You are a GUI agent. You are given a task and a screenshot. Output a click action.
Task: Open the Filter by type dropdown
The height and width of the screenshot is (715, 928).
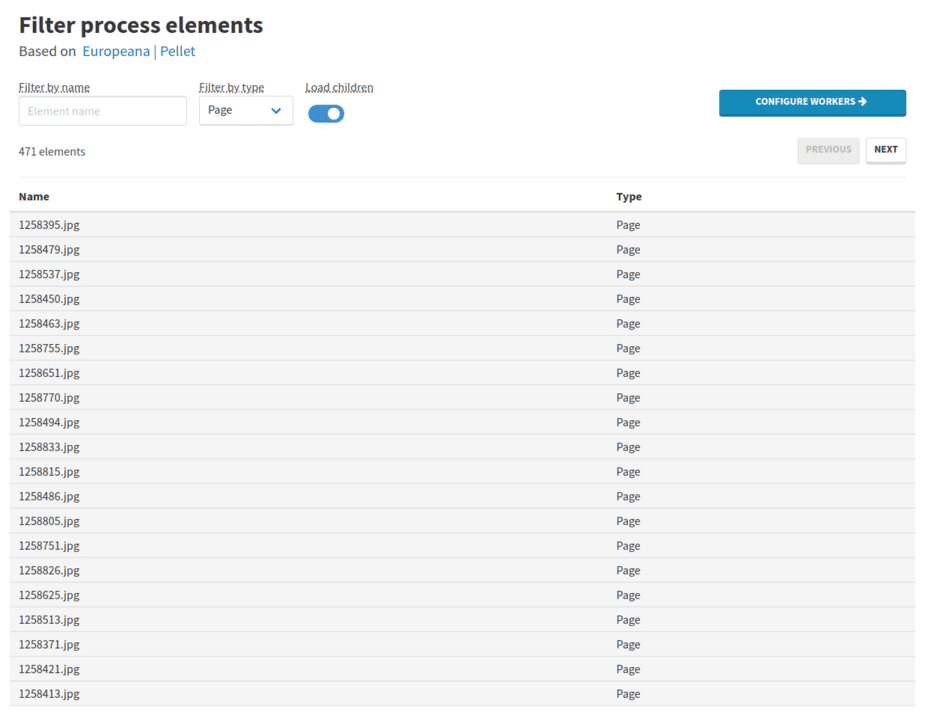[x=246, y=110]
